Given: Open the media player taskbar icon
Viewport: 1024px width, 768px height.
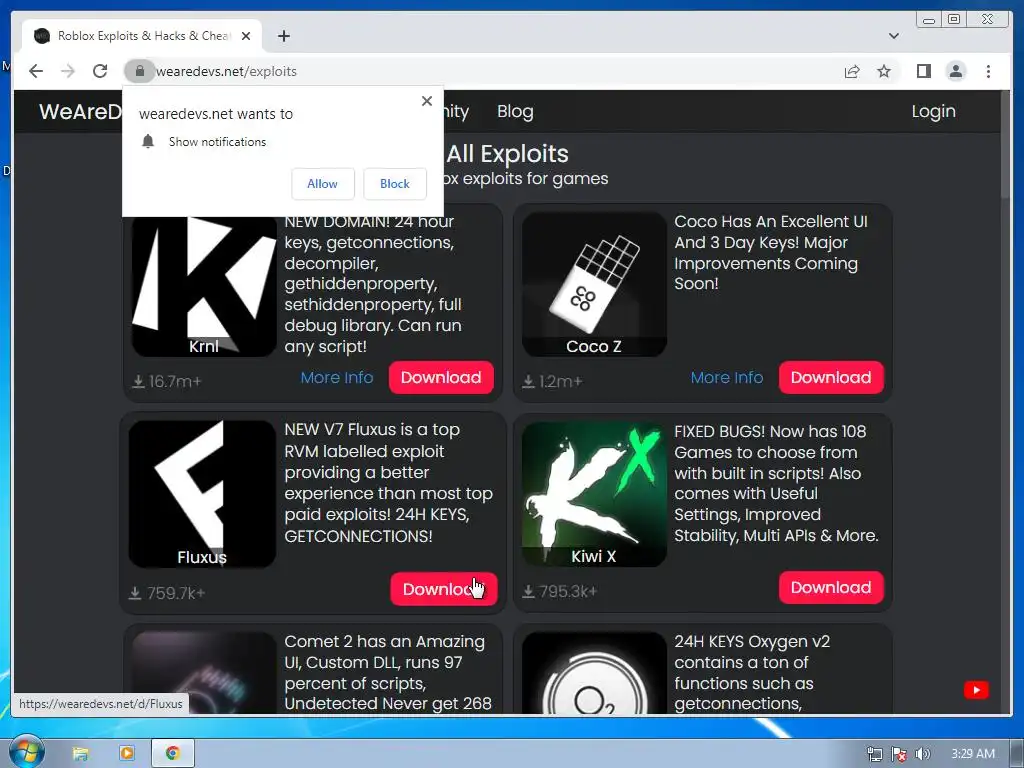Looking at the screenshot, I should click(x=126, y=754).
